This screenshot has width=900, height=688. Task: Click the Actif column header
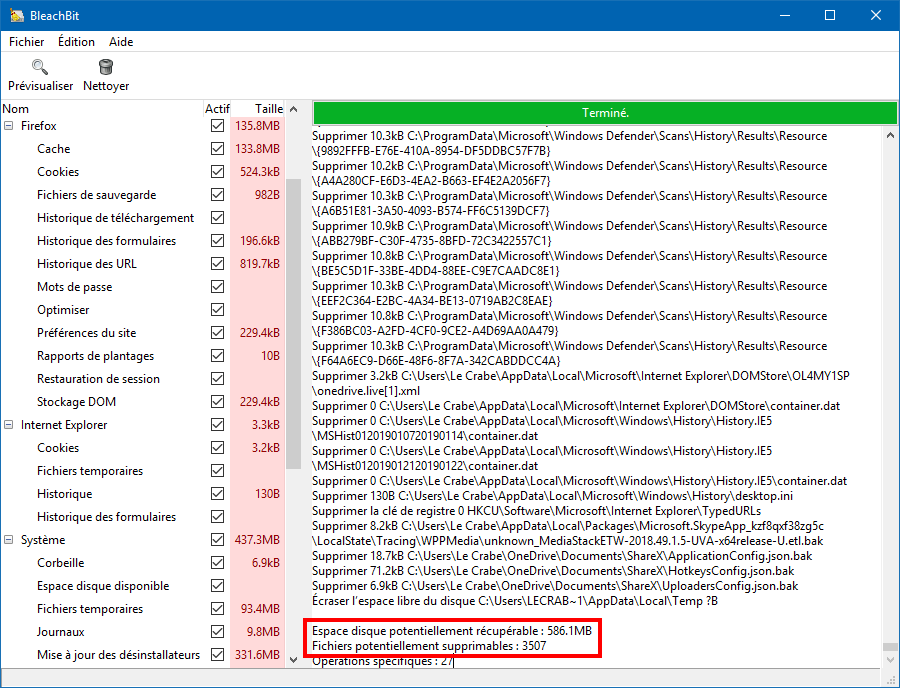(x=217, y=108)
